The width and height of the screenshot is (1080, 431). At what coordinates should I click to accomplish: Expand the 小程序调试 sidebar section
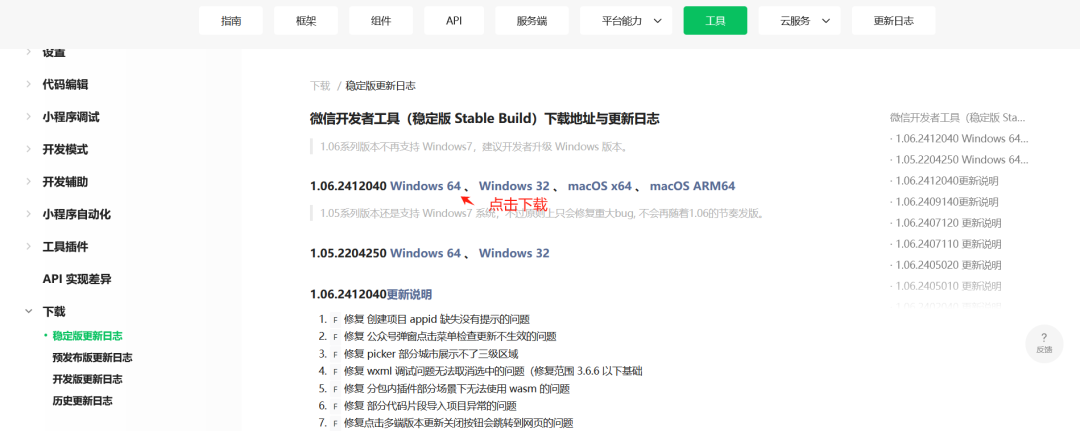click(70, 117)
